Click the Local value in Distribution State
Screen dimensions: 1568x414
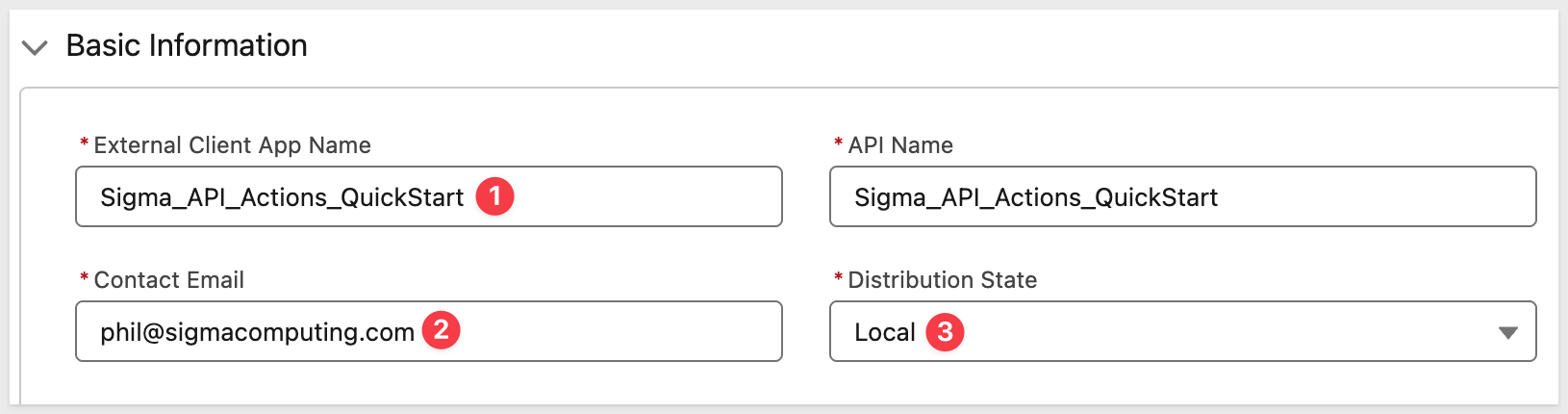point(884,332)
